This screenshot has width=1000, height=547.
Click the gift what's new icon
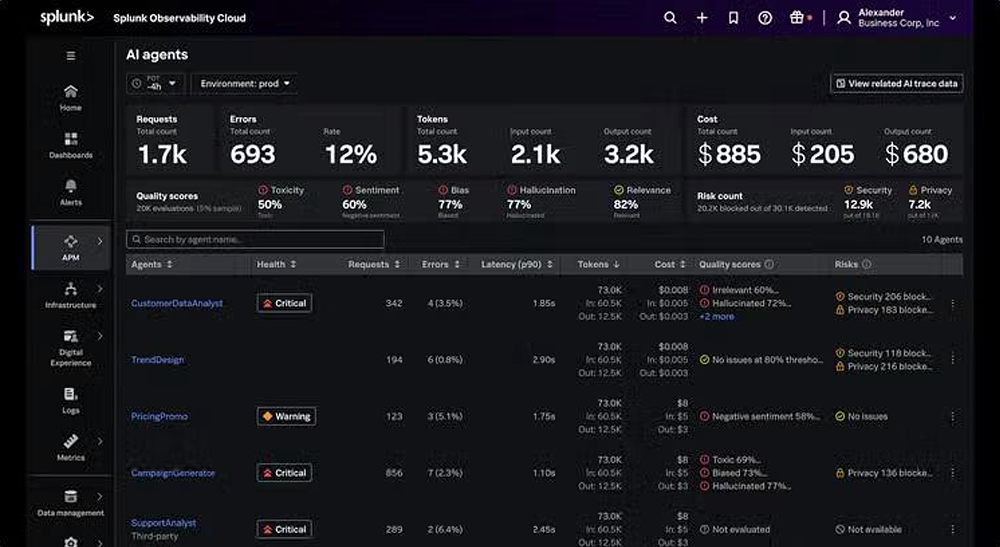[797, 18]
